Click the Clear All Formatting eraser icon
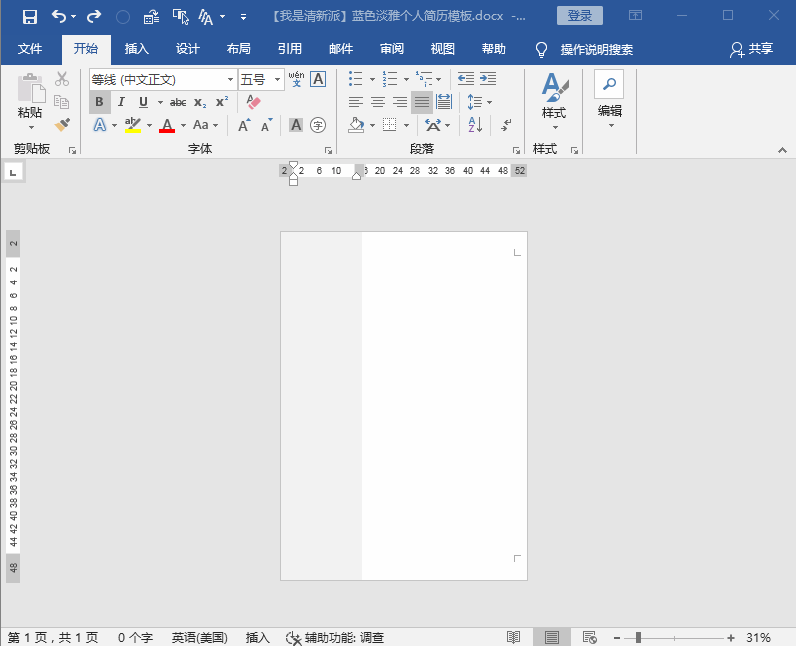 click(253, 102)
